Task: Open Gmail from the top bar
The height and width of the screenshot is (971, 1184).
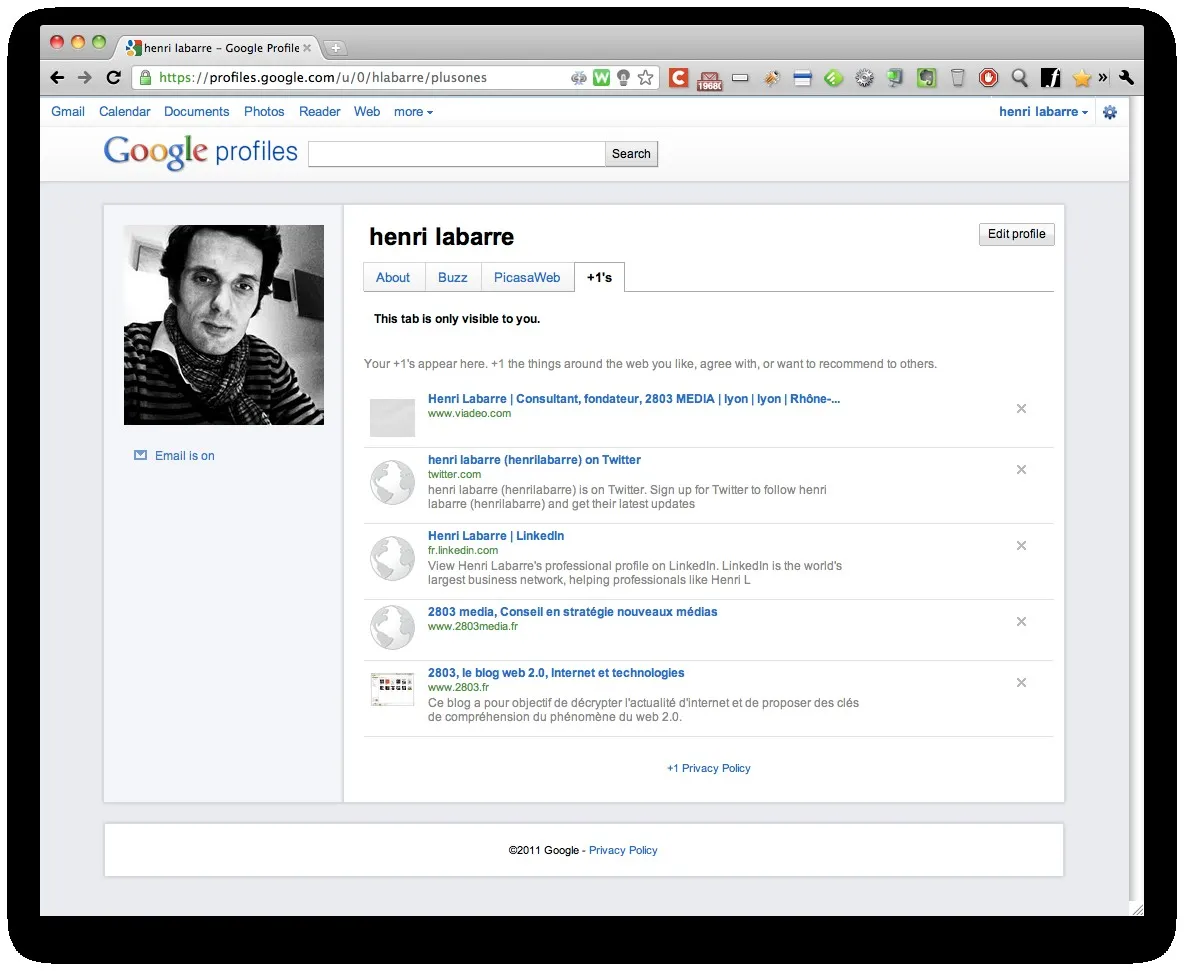Action: tap(68, 112)
